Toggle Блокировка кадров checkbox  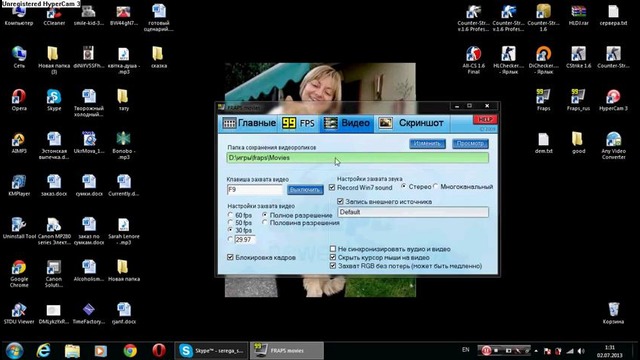click(x=231, y=258)
